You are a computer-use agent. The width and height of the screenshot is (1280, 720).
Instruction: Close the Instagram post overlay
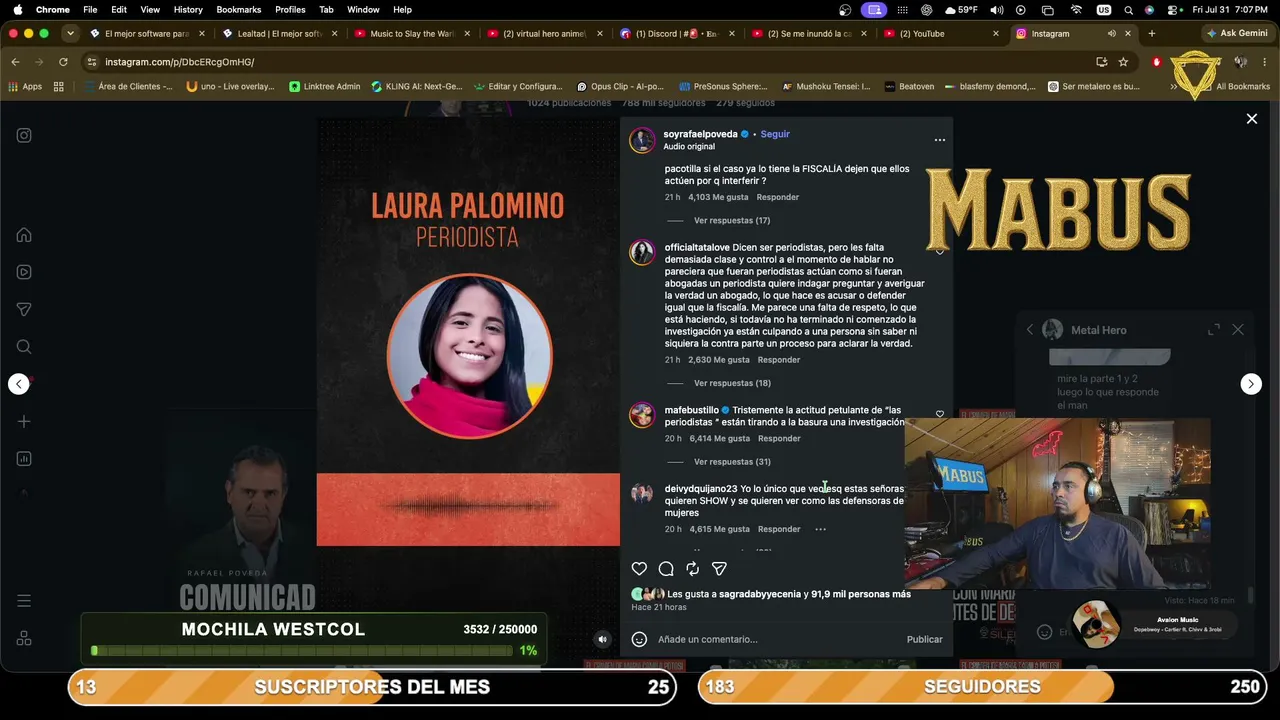(1251, 119)
